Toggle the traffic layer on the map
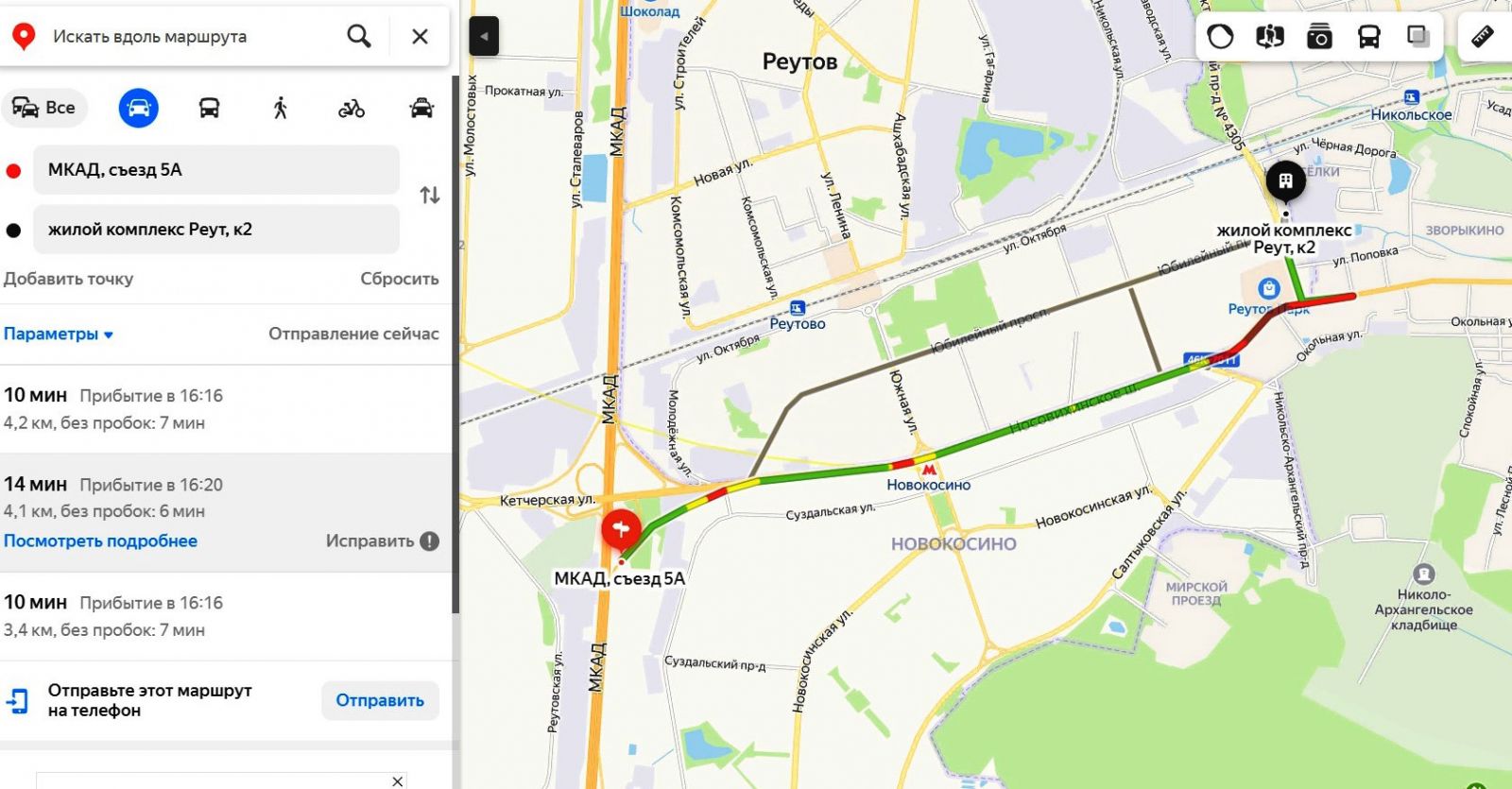Screen dimensions: 1512x789 pos(1220,37)
